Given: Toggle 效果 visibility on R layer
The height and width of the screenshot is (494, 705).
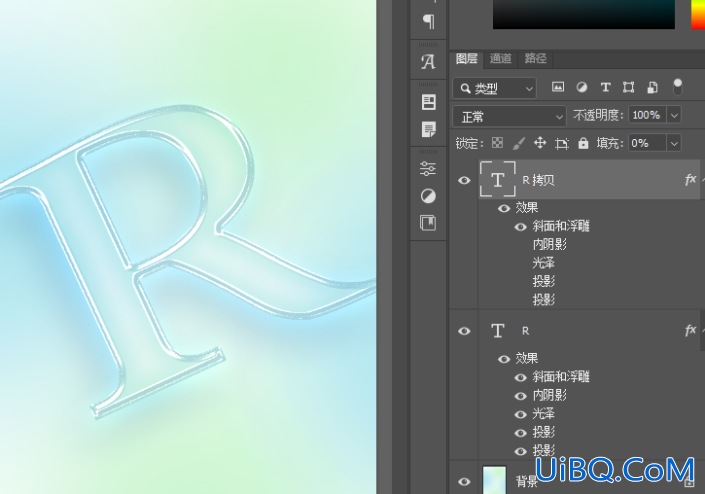Looking at the screenshot, I should [504, 359].
